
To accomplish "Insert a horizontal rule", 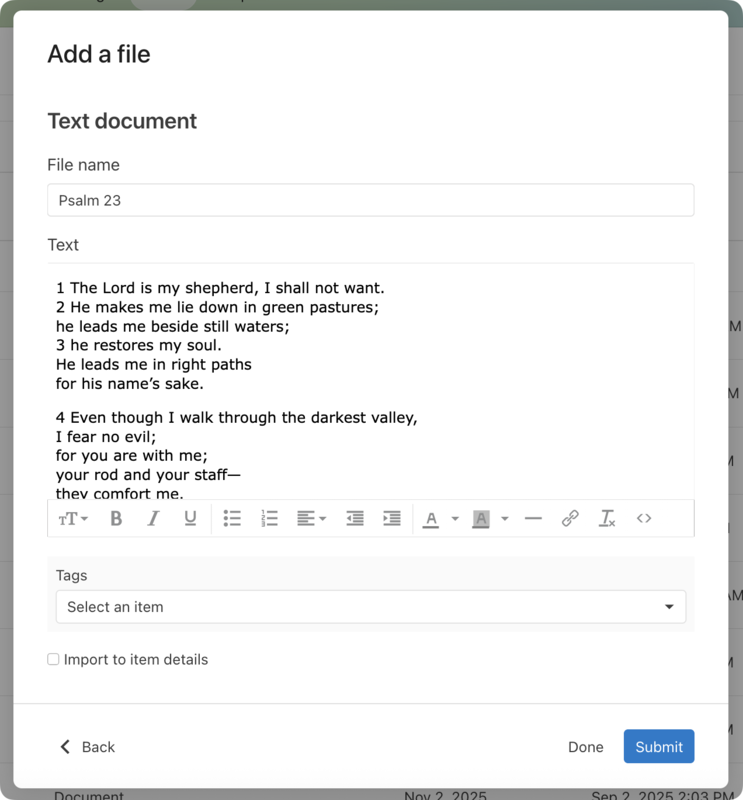I will 534,518.
